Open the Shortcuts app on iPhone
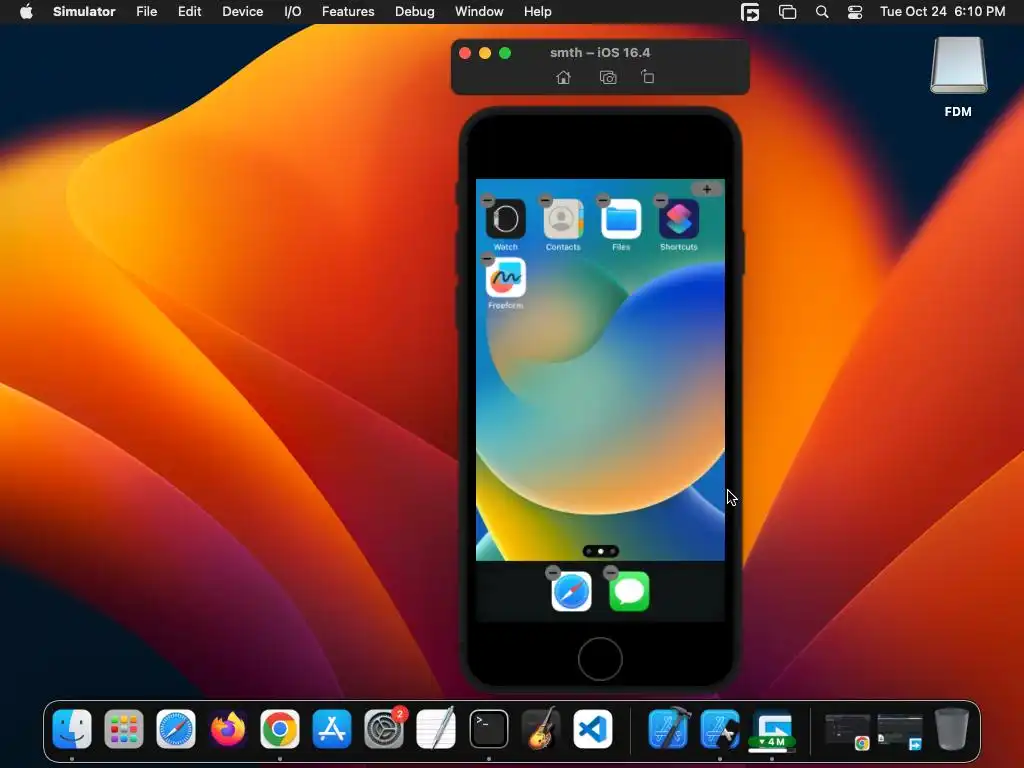 (x=679, y=219)
